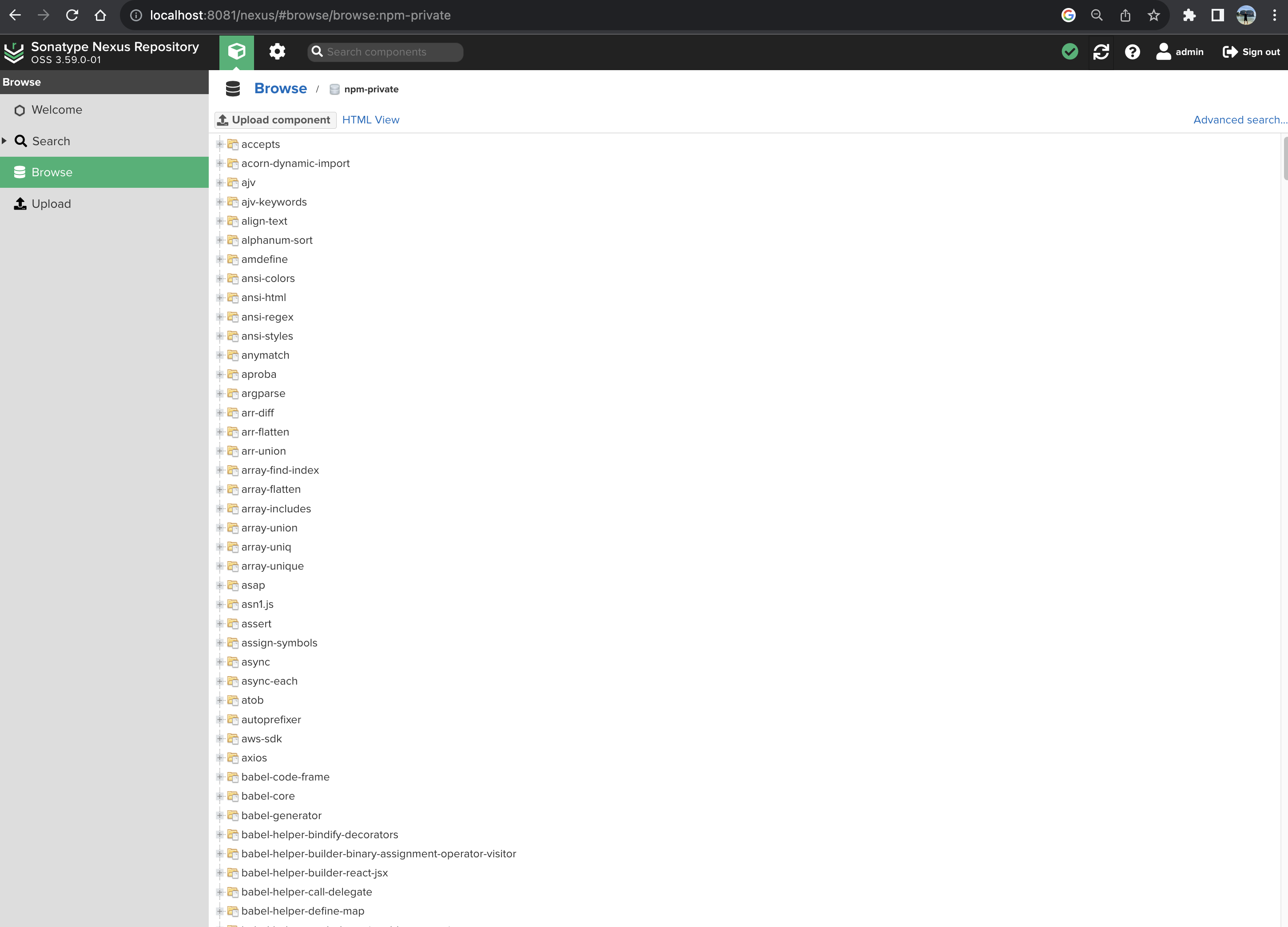1288x927 pixels.
Task: Expand the axios tree node
Action: pyautogui.click(x=220, y=758)
